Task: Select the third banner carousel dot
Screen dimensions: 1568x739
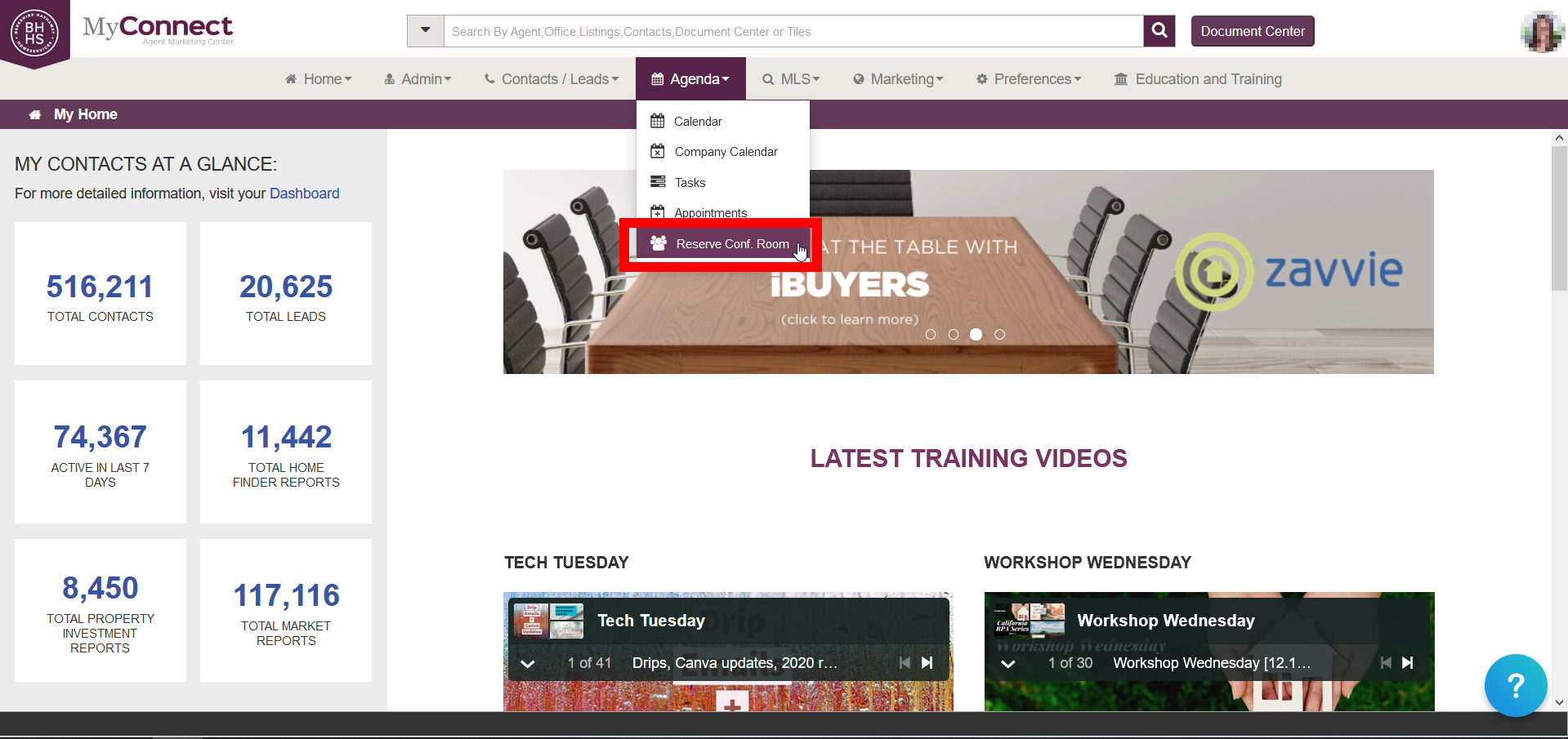Action: click(x=976, y=335)
